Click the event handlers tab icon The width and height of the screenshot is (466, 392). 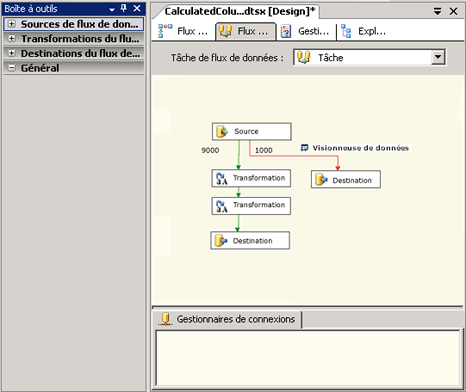(x=286, y=32)
